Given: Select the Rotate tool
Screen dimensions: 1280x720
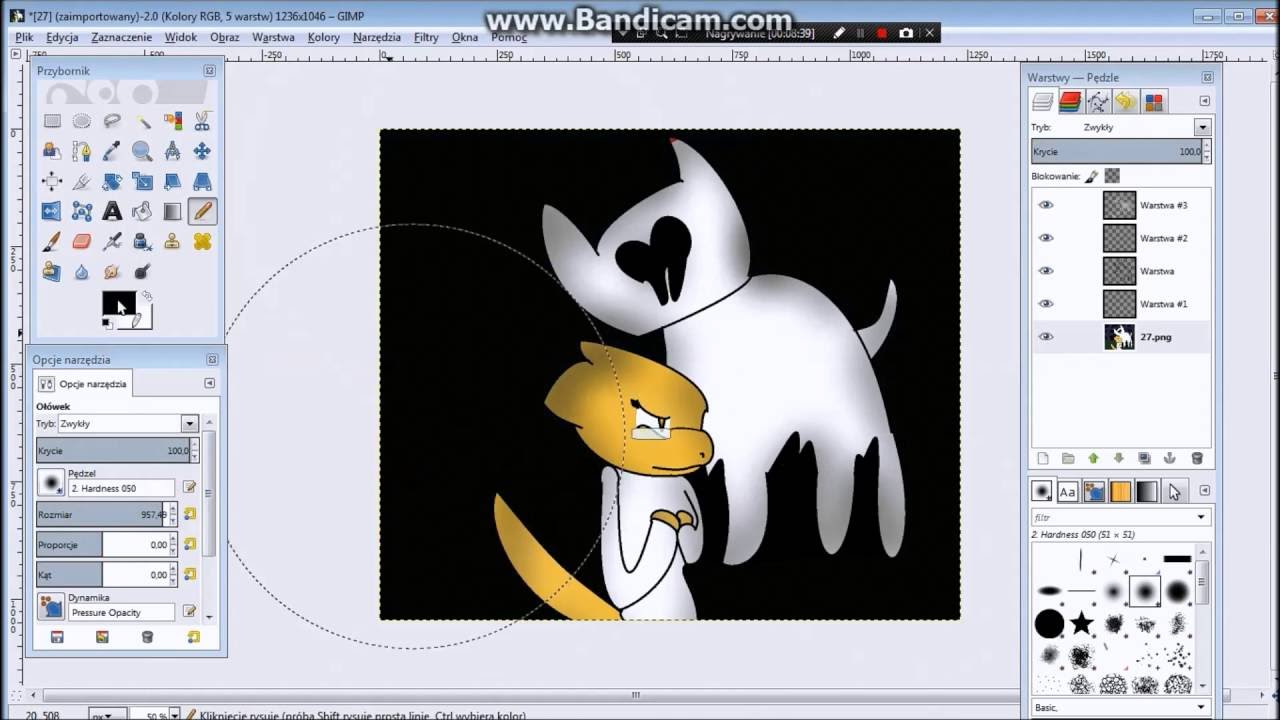Looking at the screenshot, I should (x=112, y=181).
